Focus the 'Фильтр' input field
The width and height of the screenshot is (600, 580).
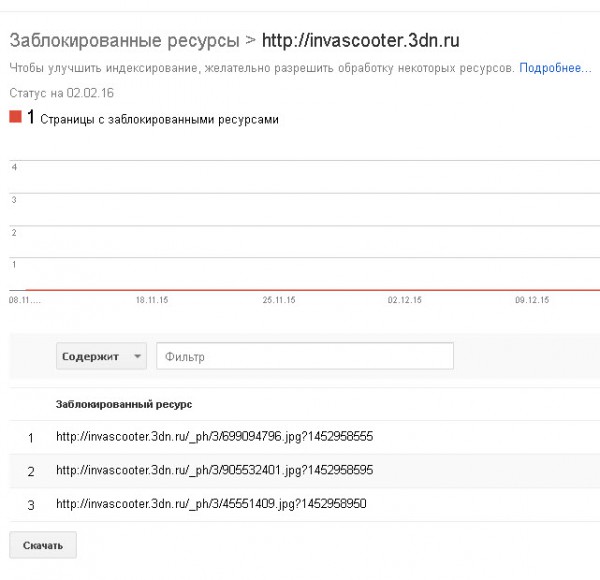point(305,356)
